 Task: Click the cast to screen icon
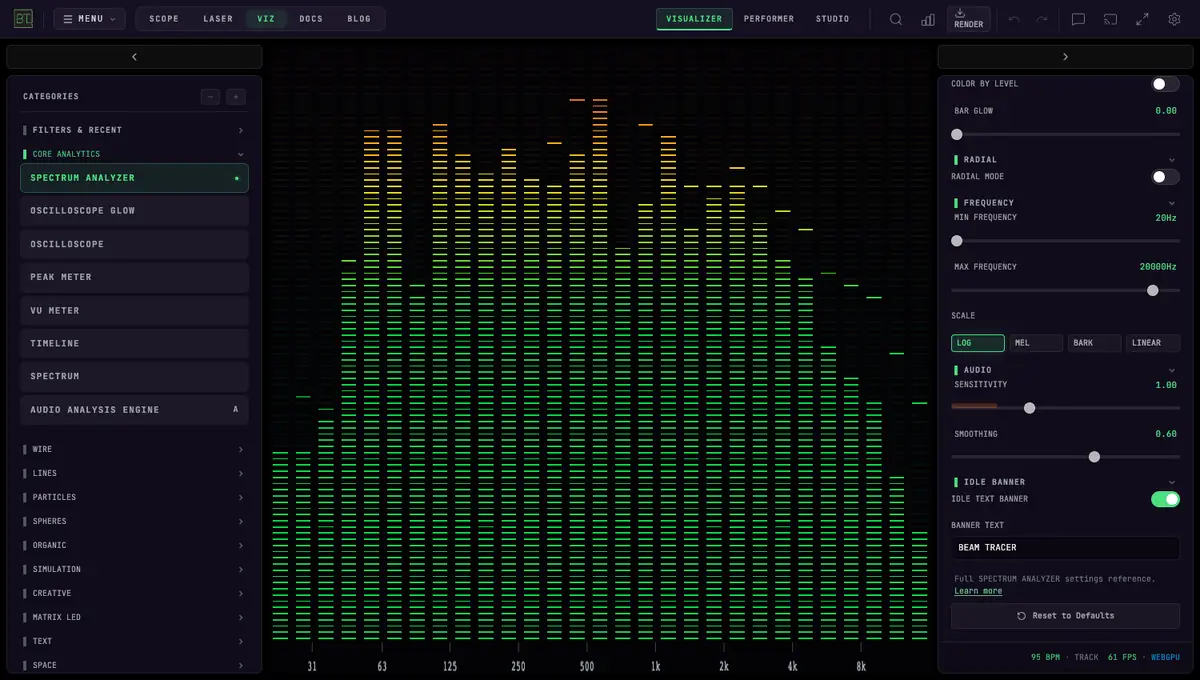1110,19
